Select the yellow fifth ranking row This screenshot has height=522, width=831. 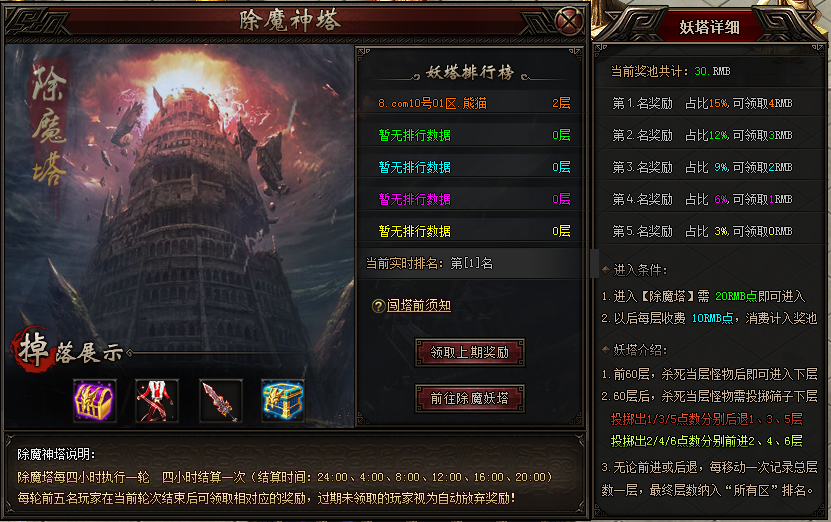pos(470,231)
